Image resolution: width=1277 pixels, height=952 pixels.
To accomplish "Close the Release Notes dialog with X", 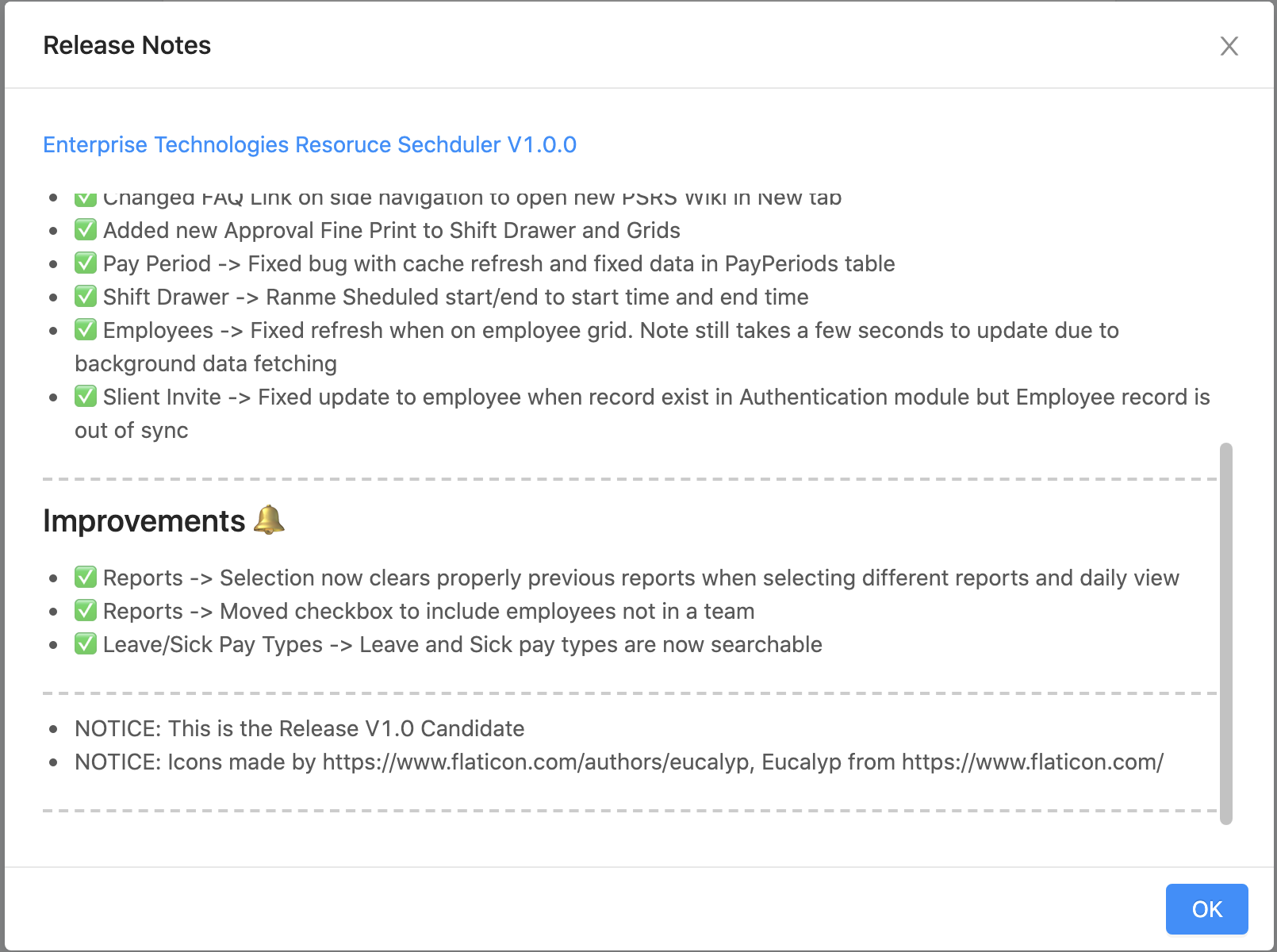I will pyautogui.click(x=1229, y=46).
